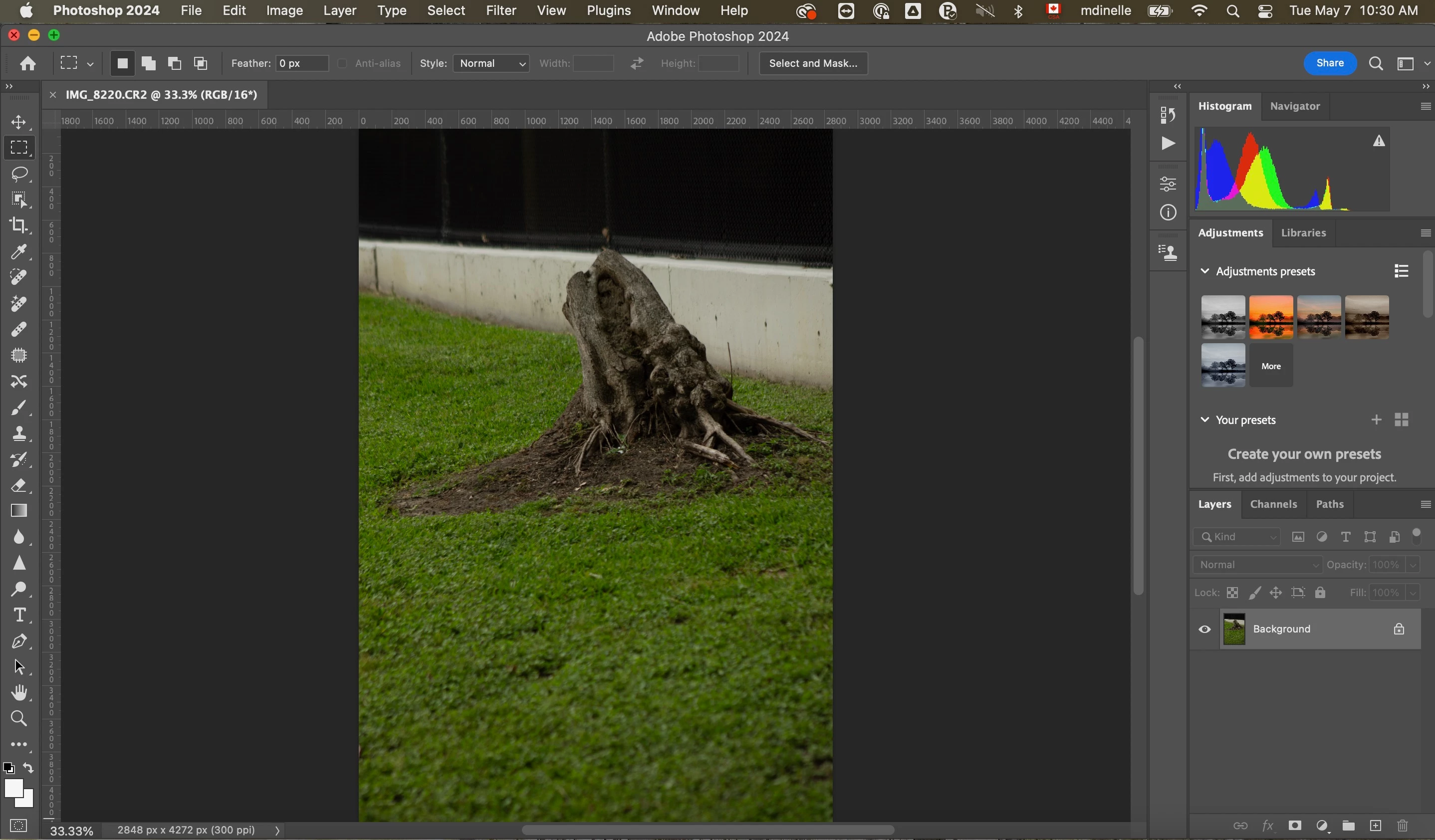Collapse the Adjustments presets section
This screenshot has width=1435, height=840.
click(x=1204, y=271)
